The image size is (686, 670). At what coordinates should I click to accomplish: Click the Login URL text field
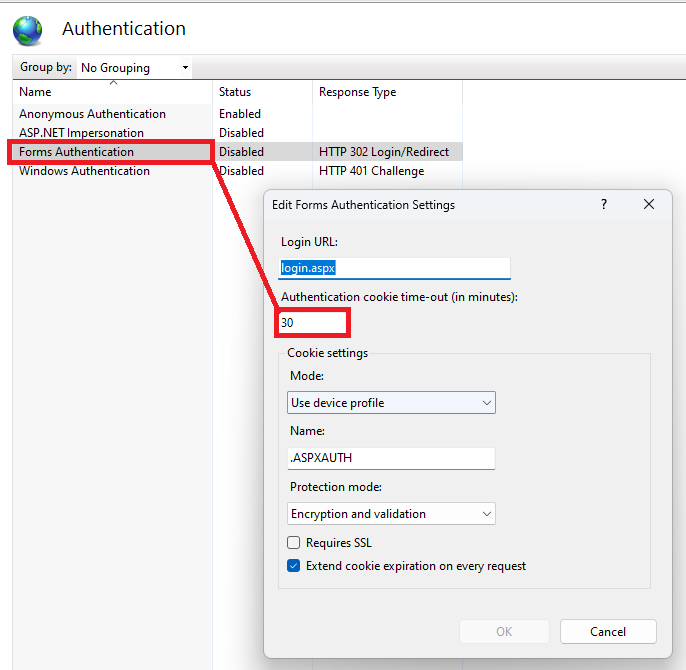[395, 268]
